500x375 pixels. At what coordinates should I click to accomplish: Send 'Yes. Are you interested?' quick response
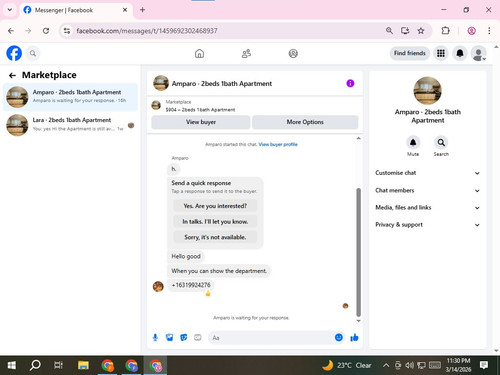pyautogui.click(x=215, y=206)
